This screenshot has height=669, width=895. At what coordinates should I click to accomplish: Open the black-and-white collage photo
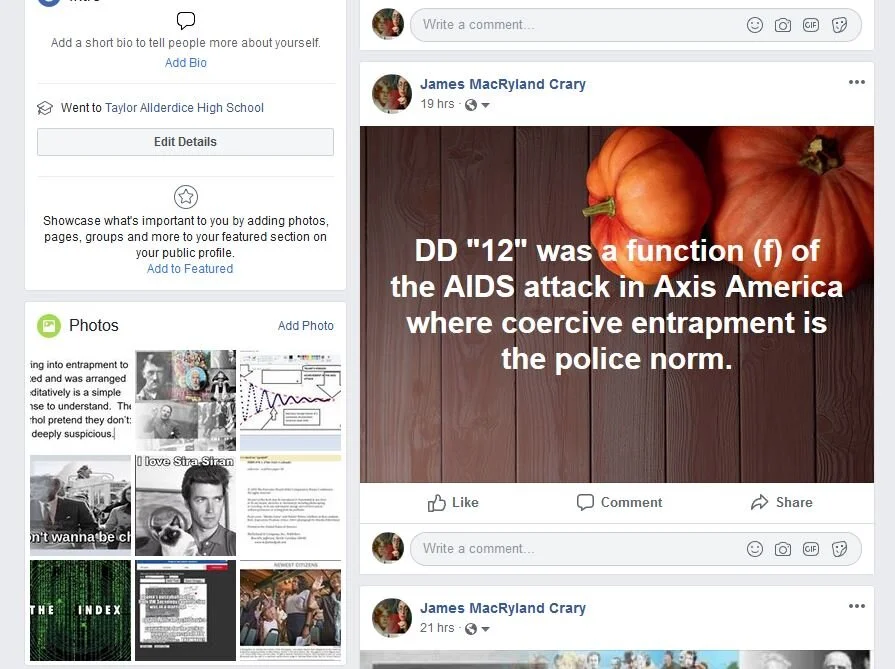pyautogui.click(x=186, y=400)
